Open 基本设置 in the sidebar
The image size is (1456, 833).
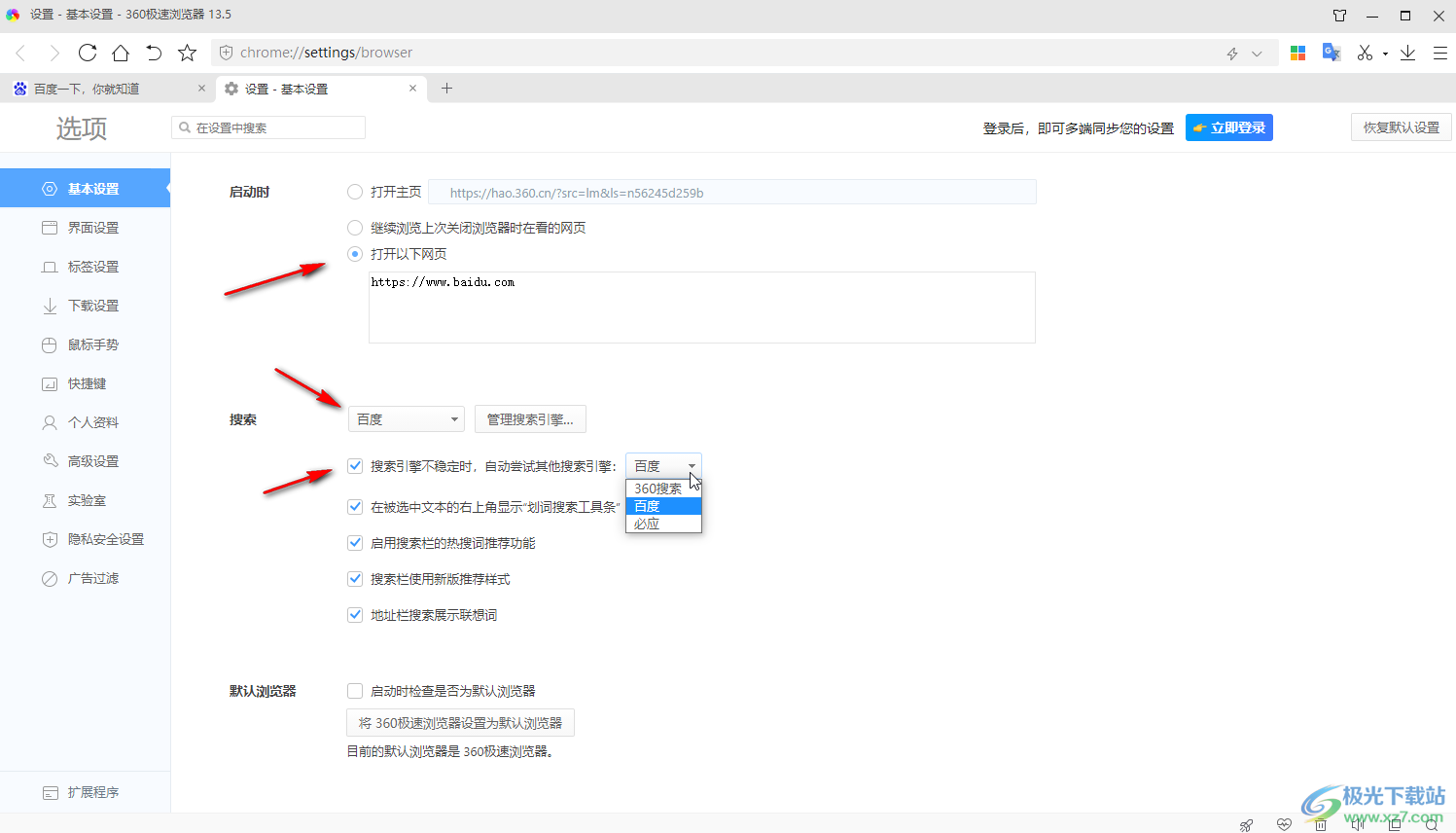pos(85,188)
